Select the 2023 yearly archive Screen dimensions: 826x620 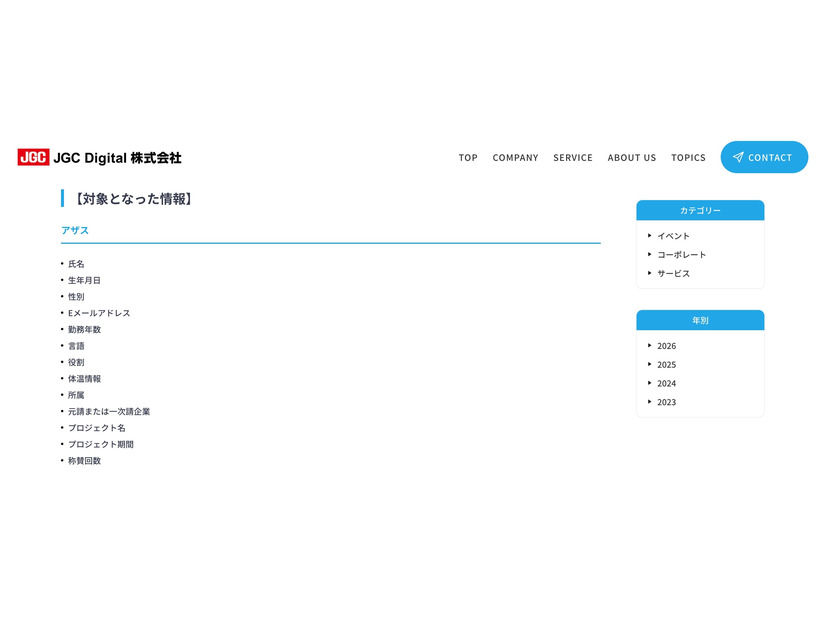(x=666, y=402)
